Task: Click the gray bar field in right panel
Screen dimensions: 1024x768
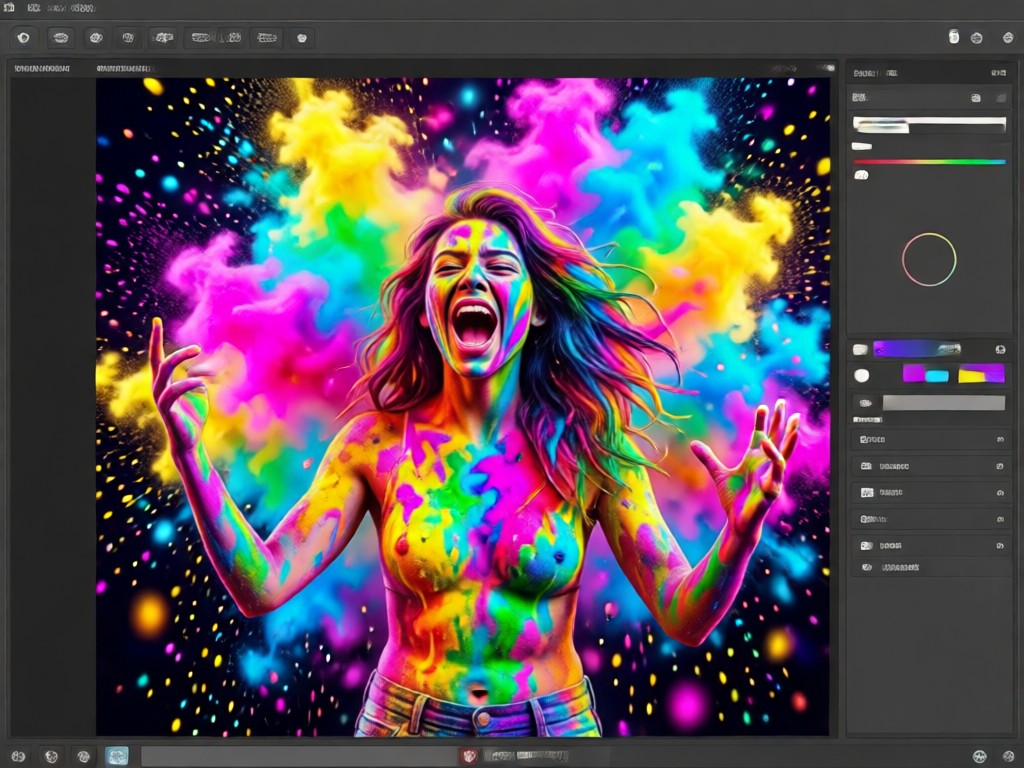Action: point(944,402)
